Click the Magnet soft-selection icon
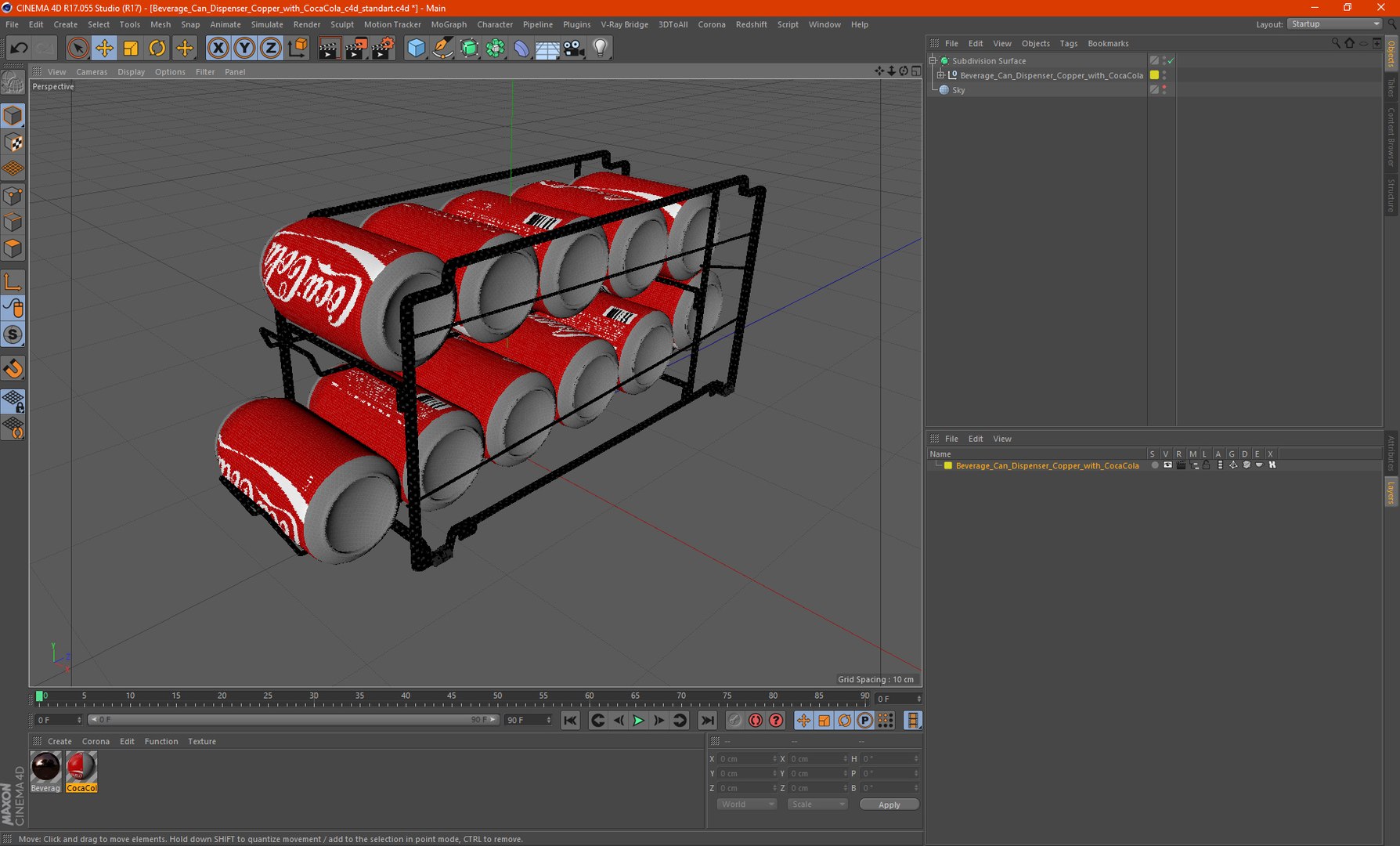The width and height of the screenshot is (1400, 846). pyautogui.click(x=13, y=369)
